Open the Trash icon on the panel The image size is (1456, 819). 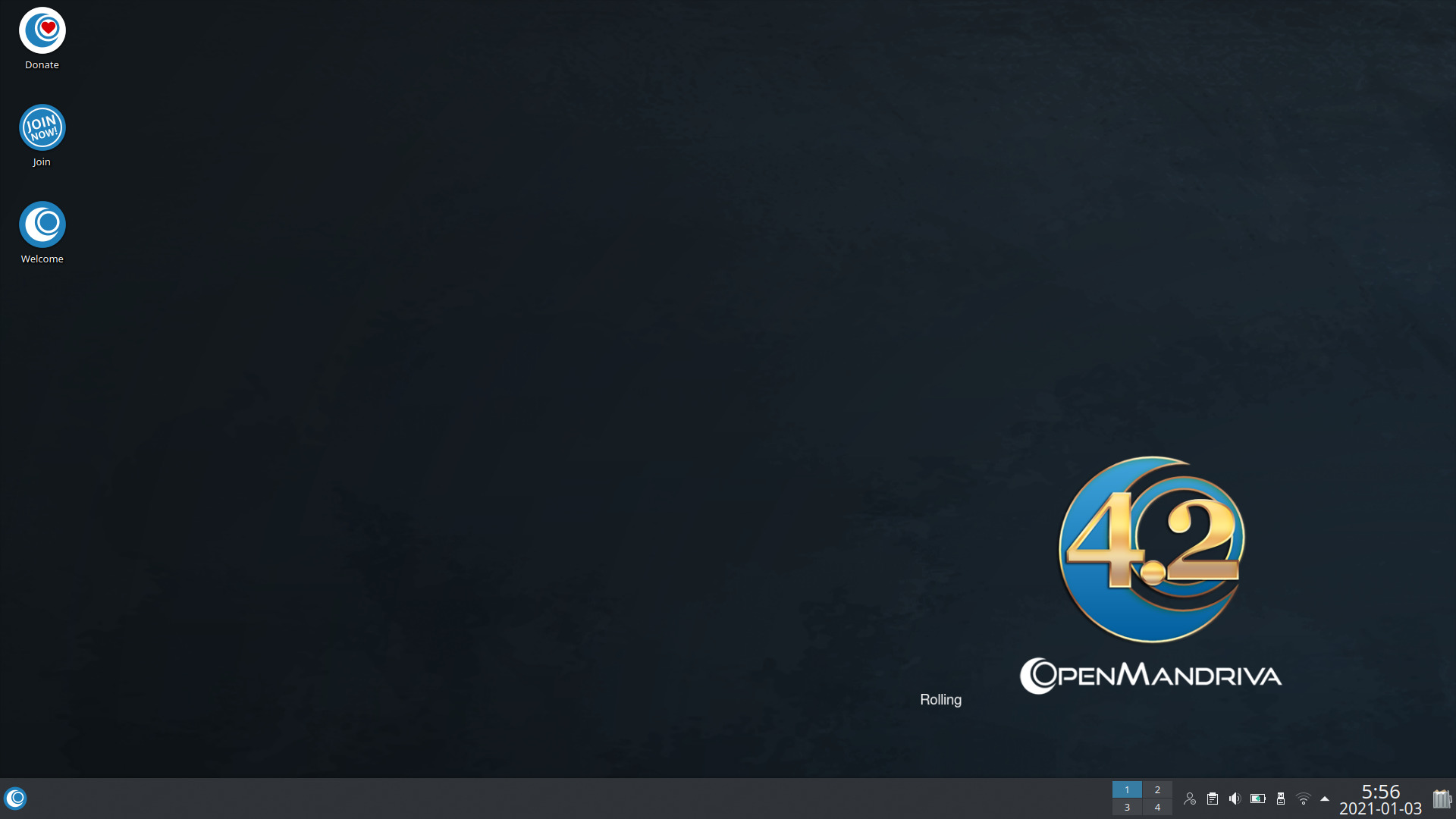[x=1441, y=798]
